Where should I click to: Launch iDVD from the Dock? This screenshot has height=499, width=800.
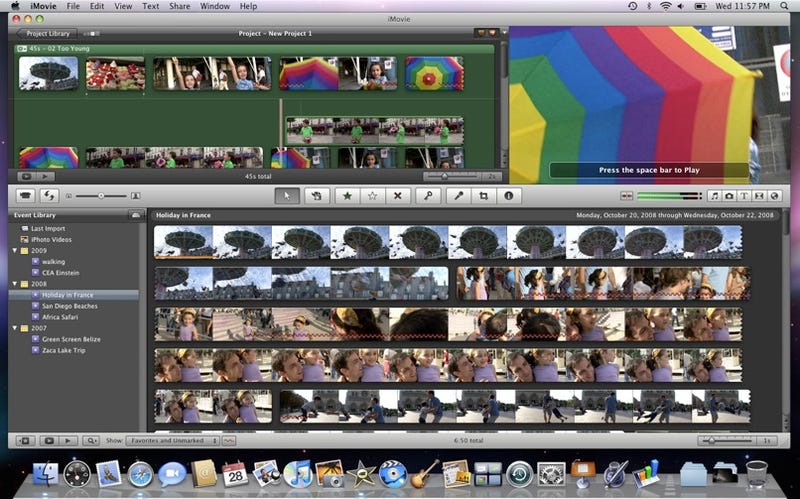coord(393,474)
